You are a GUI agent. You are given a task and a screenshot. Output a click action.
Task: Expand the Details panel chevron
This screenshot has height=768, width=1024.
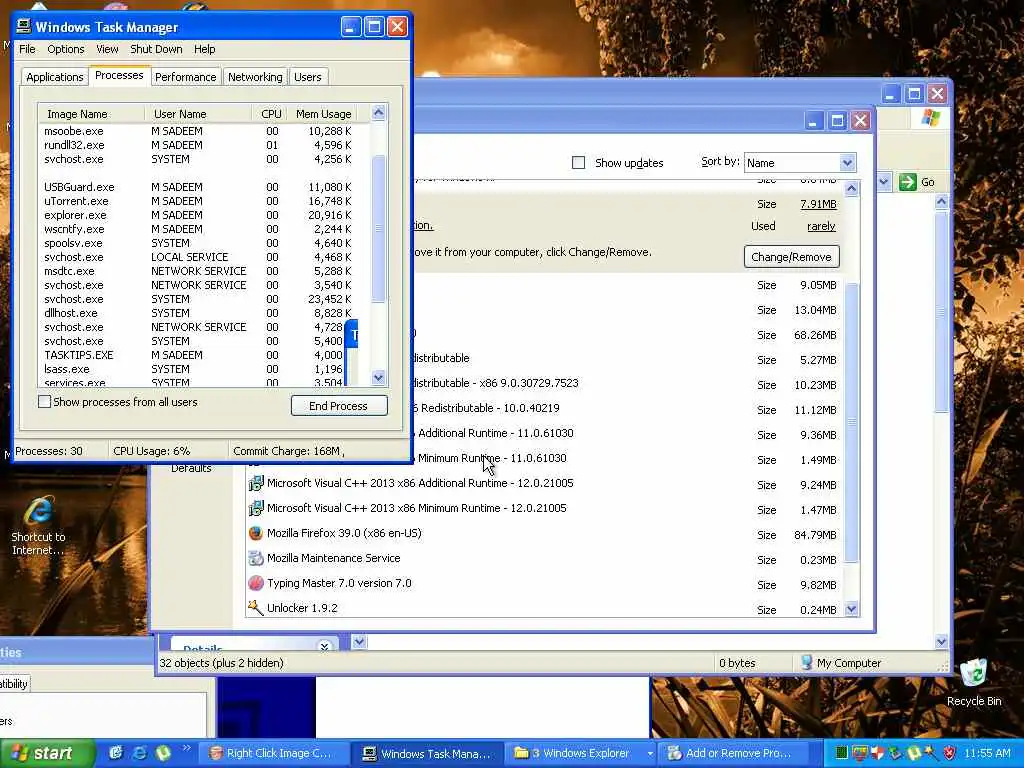[x=325, y=647]
